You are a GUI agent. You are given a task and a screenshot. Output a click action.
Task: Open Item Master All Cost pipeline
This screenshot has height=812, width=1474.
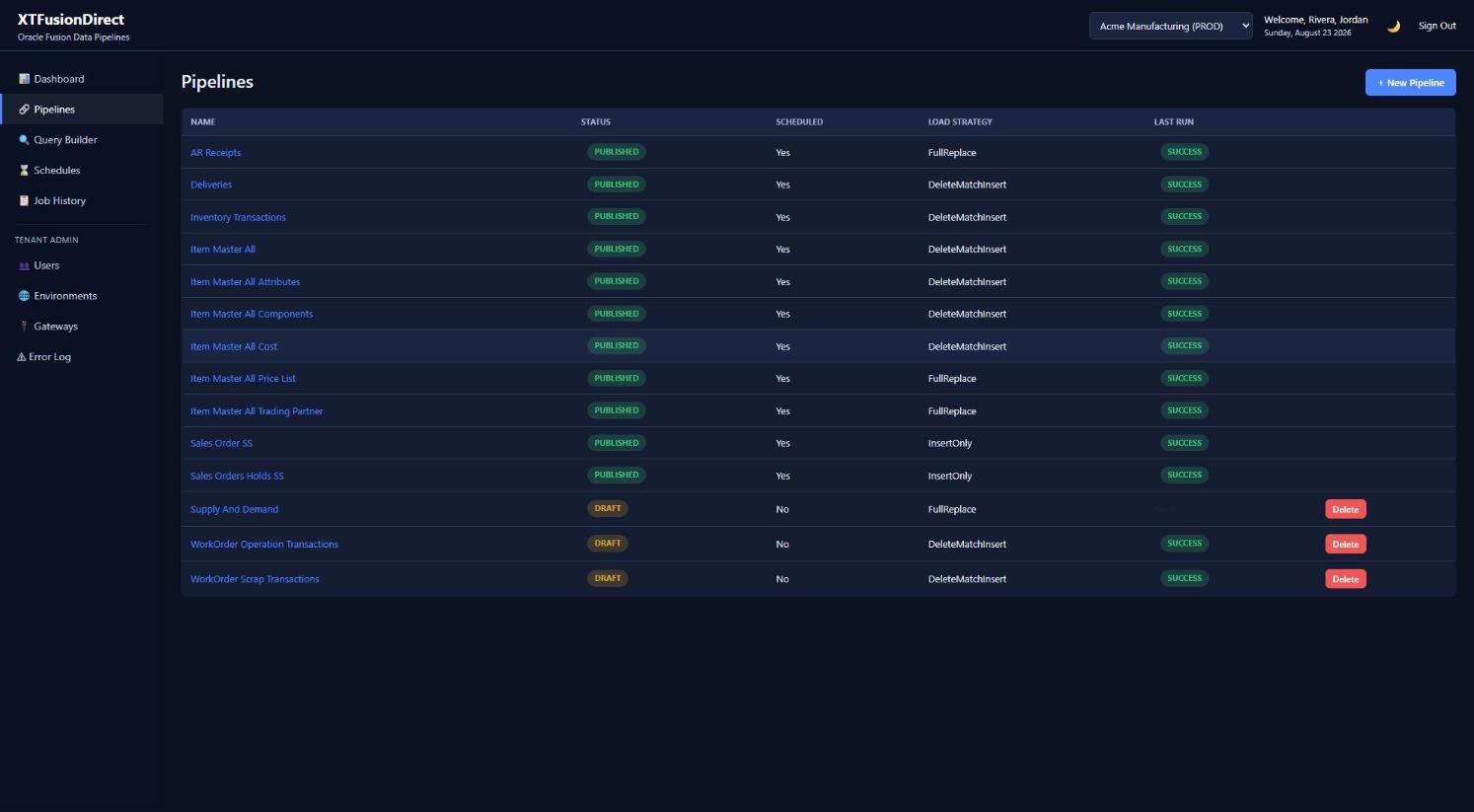[x=234, y=346]
